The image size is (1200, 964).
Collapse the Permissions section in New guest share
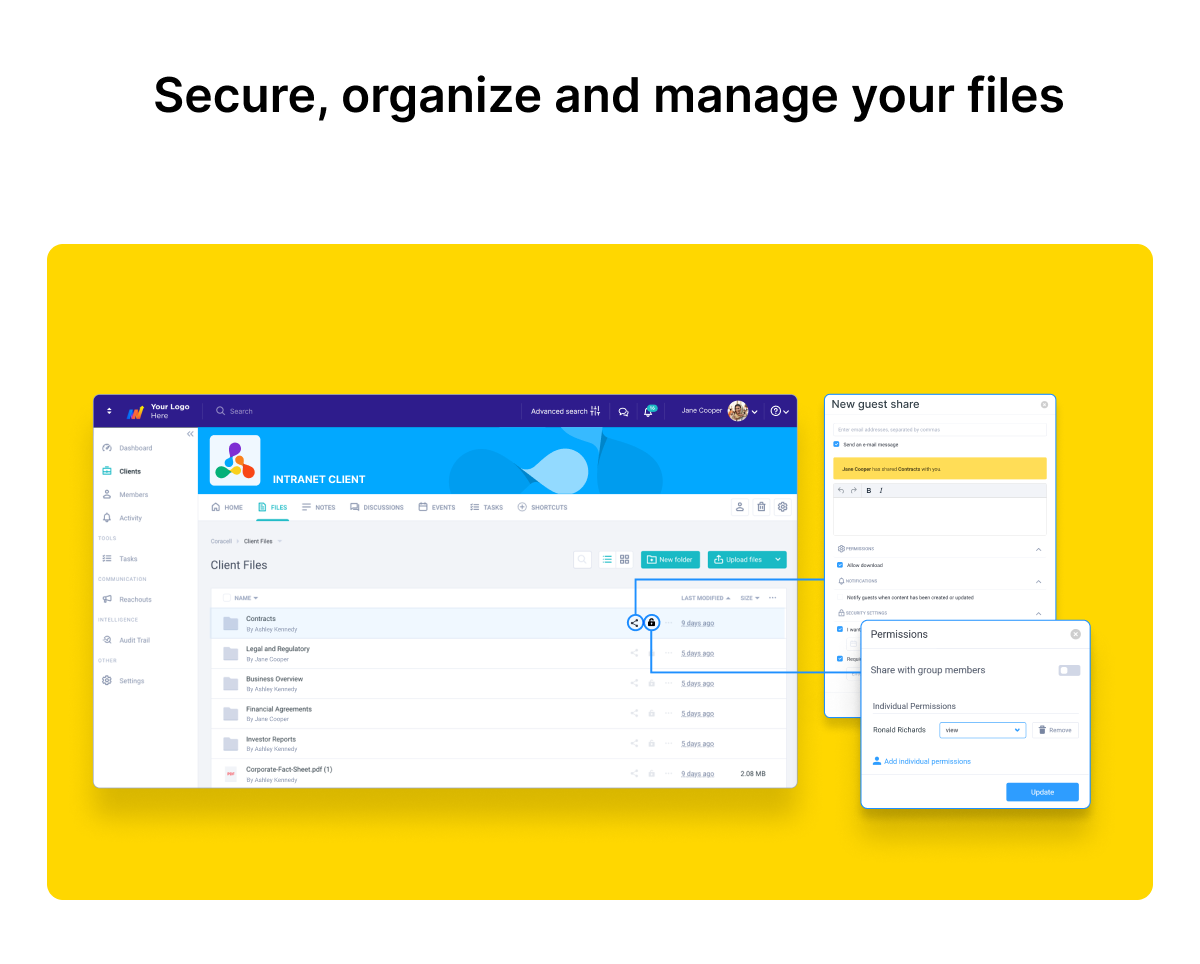(x=1038, y=549)
